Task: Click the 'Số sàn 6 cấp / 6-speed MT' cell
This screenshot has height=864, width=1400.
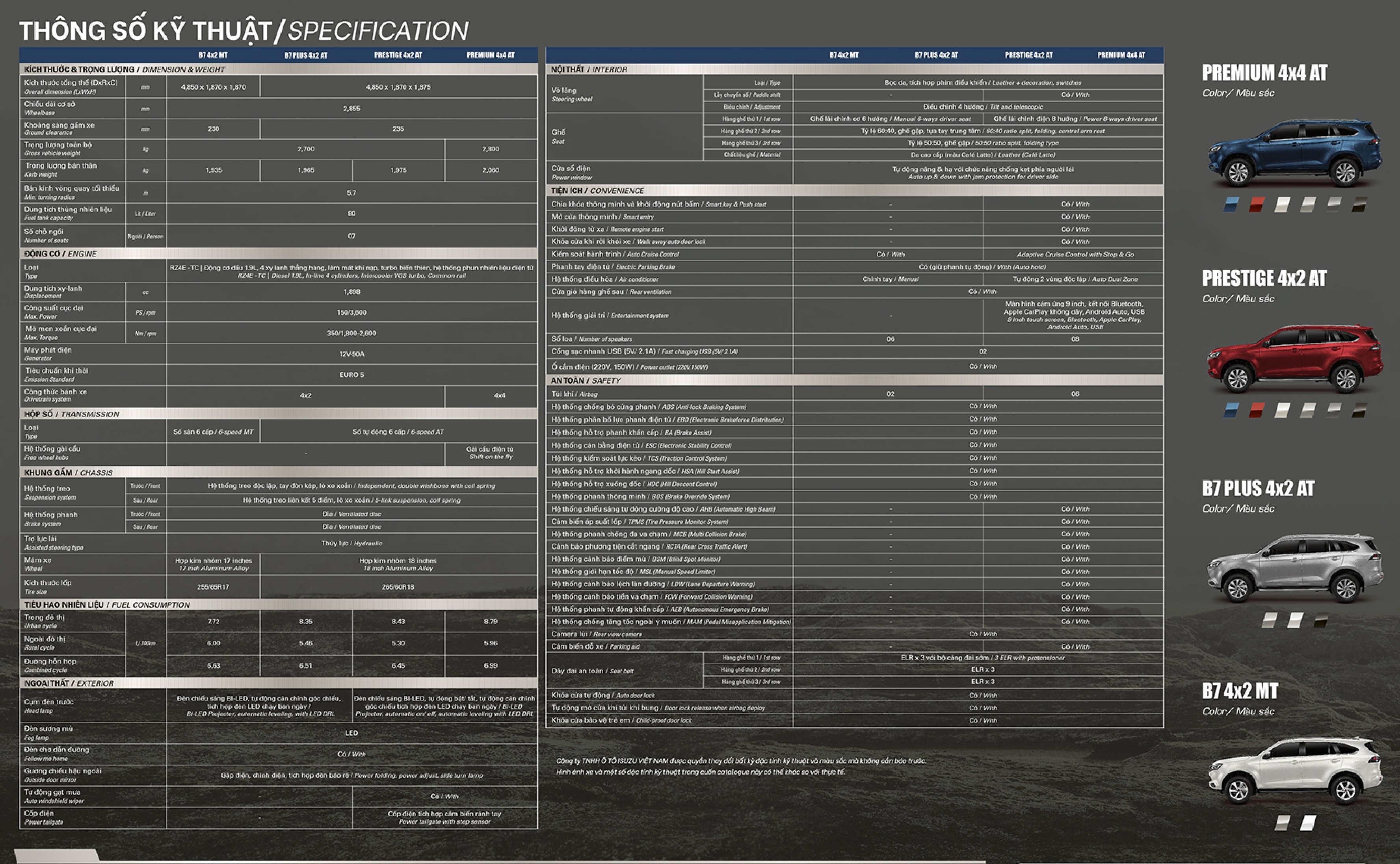Action: tap(213, 431)
